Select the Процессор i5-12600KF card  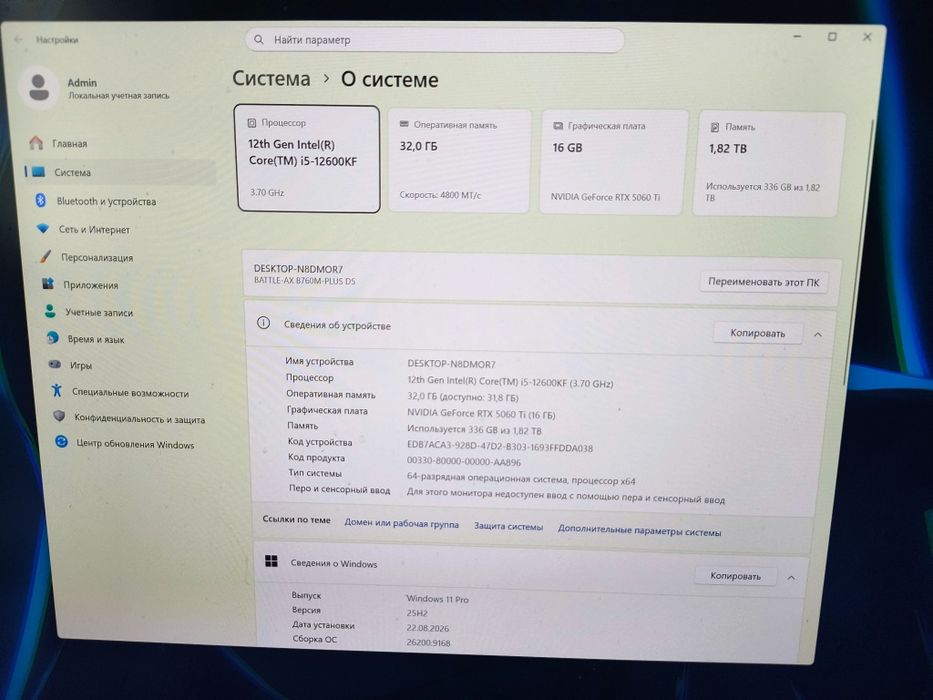pyautogui.click(x=307, y=158)
